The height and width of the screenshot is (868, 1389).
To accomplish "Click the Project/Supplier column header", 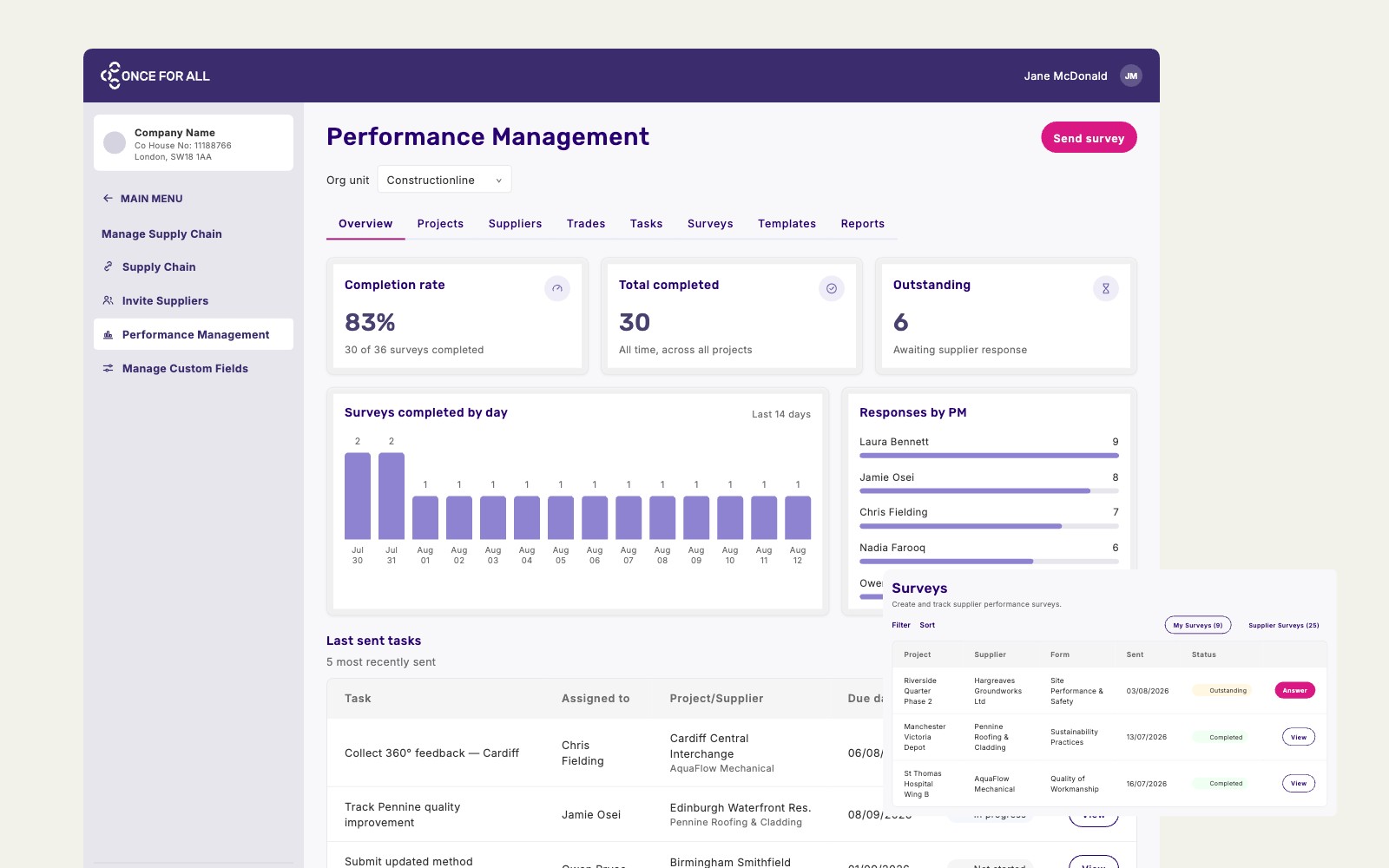I will coord(716,698).
